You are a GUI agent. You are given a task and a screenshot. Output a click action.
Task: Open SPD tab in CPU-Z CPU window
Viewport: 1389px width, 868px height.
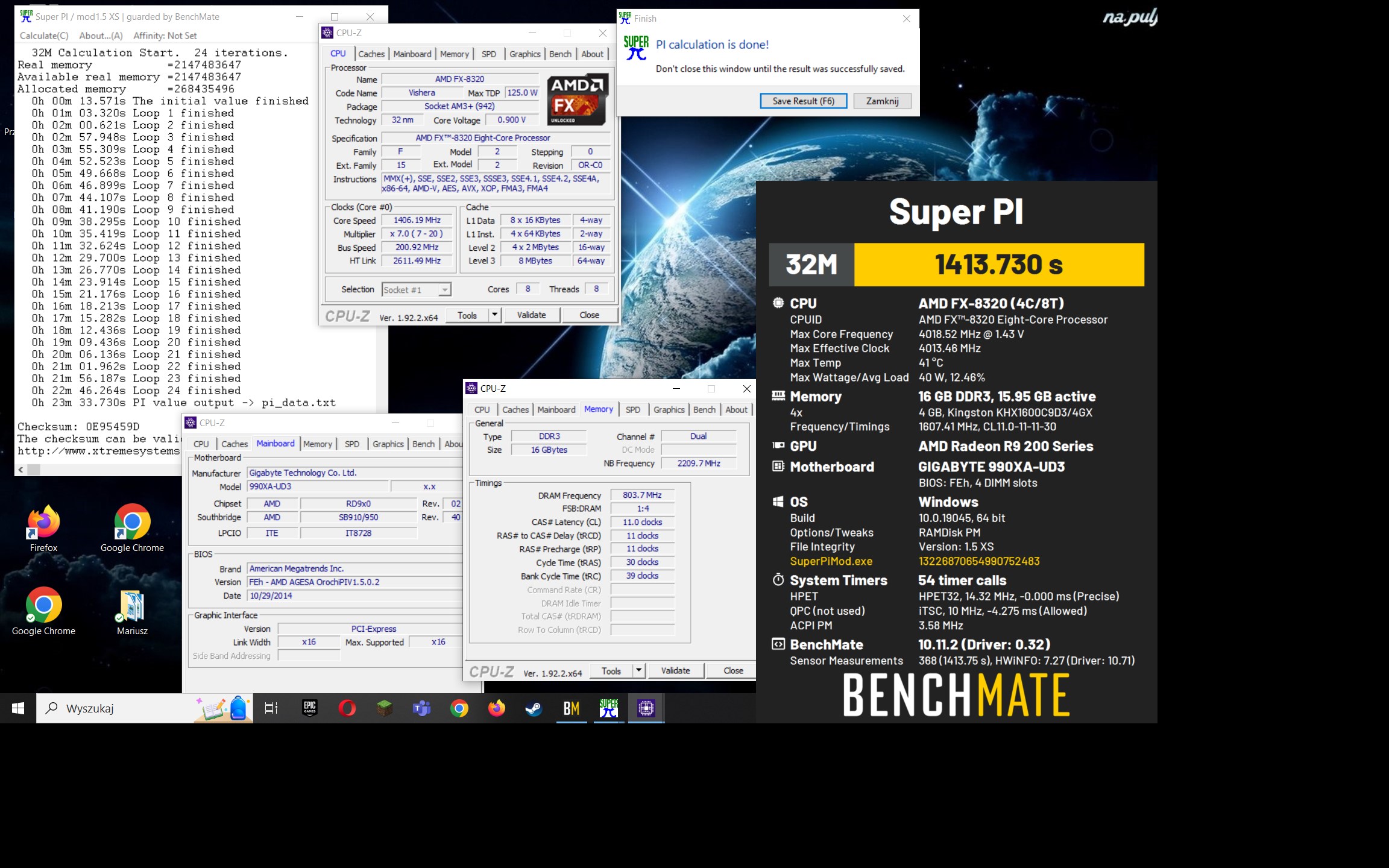coord(489,54)
